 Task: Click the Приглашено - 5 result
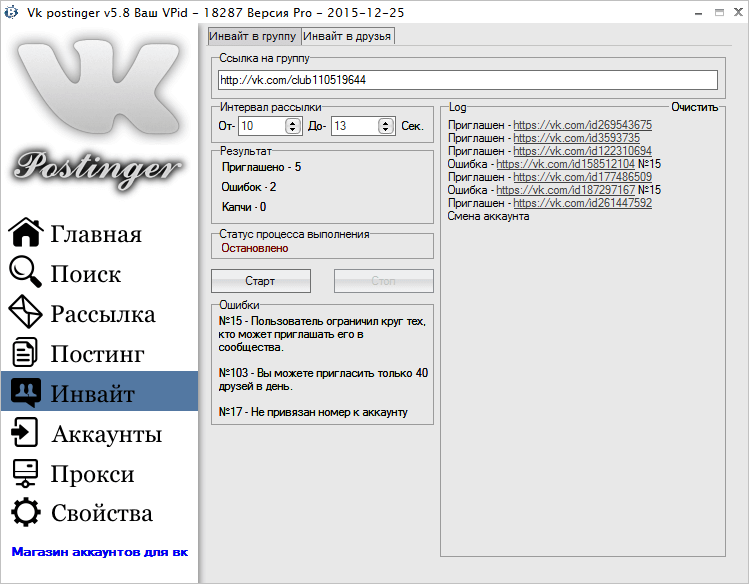(261, 167)
